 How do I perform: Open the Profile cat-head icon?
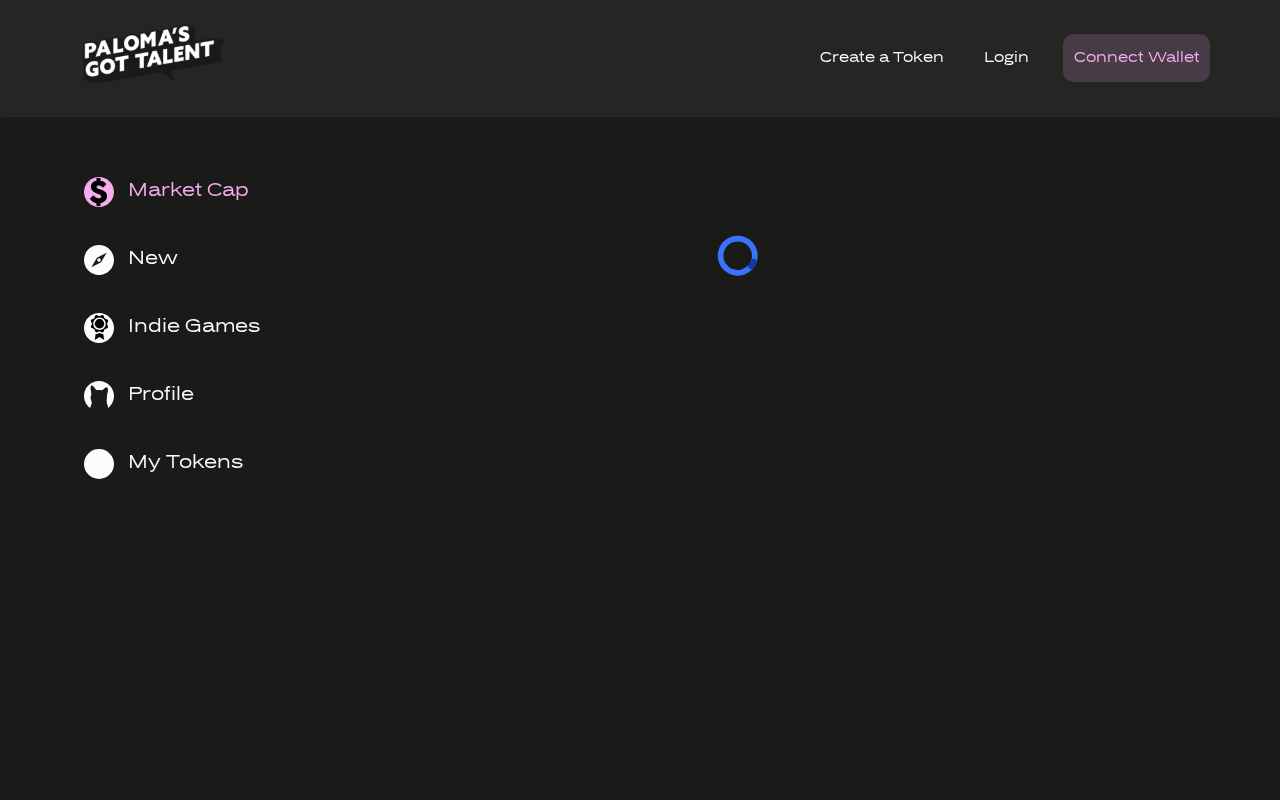click(99, 396)
